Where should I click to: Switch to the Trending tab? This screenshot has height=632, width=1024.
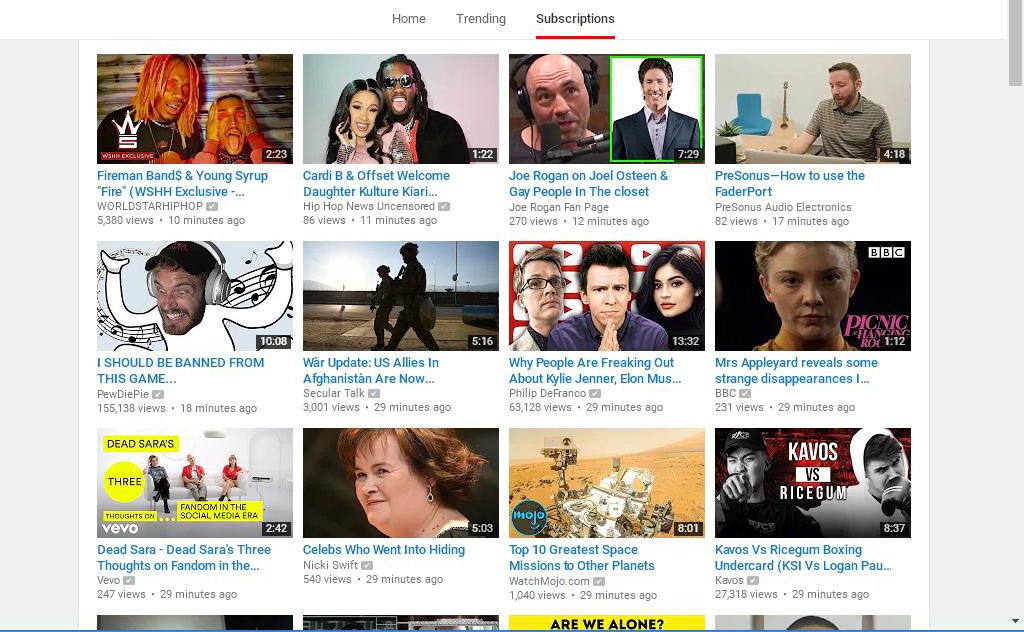tap(481, 19)
